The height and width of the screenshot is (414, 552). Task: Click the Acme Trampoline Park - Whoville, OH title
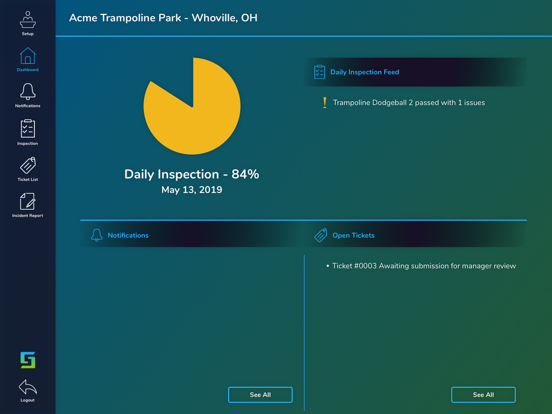163,18
